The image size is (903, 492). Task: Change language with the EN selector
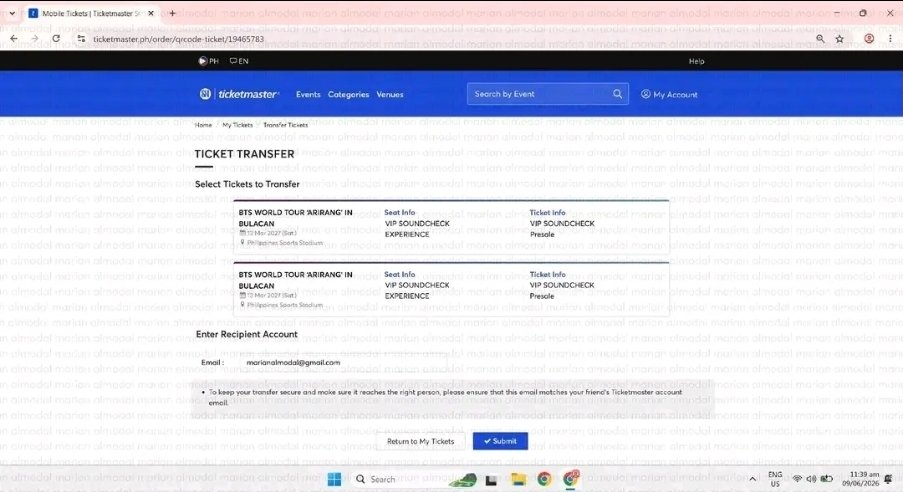[x=239, y=60]
